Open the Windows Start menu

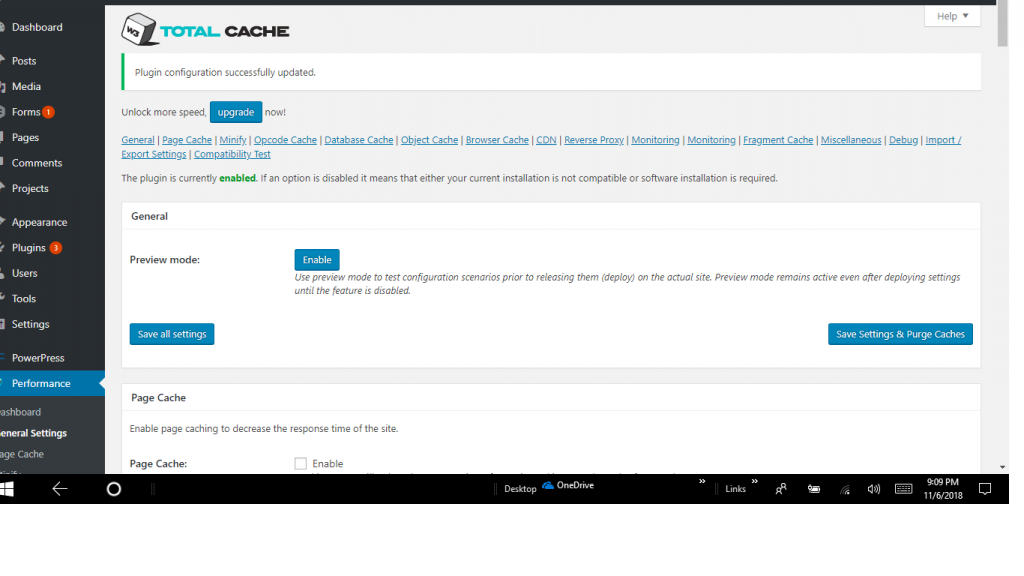(x=7, y=489)
